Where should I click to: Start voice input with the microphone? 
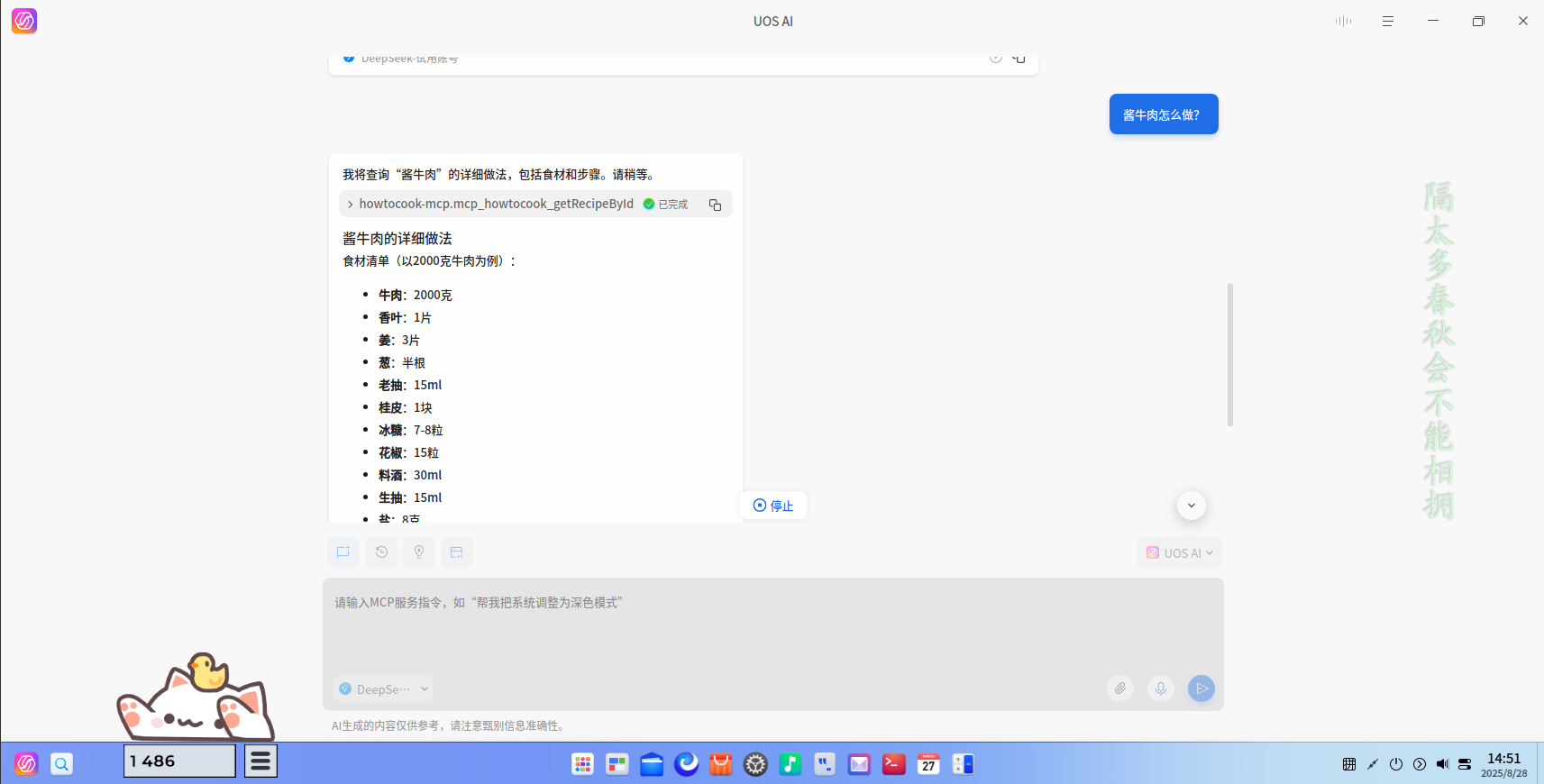[x=1161, y=688]
